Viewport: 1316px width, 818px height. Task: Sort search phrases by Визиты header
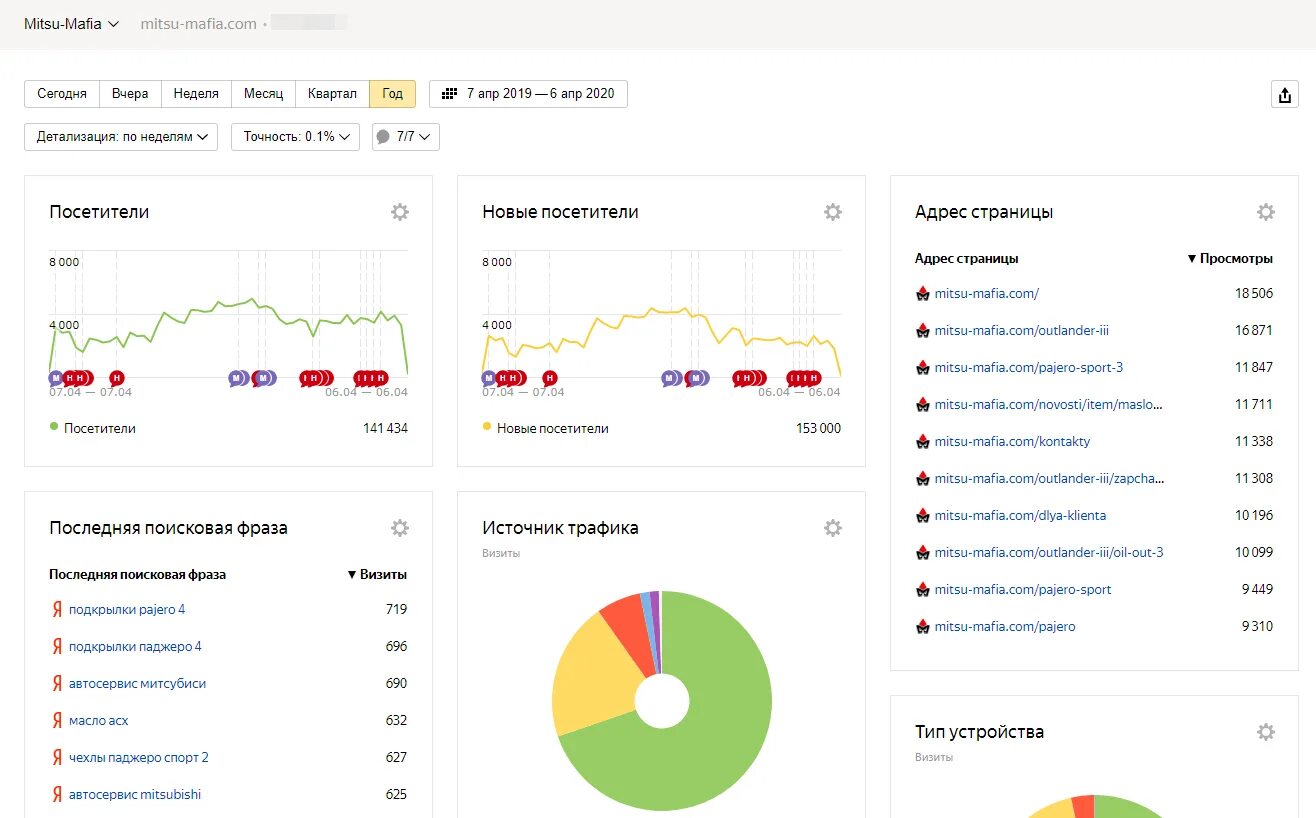[377, 574]
